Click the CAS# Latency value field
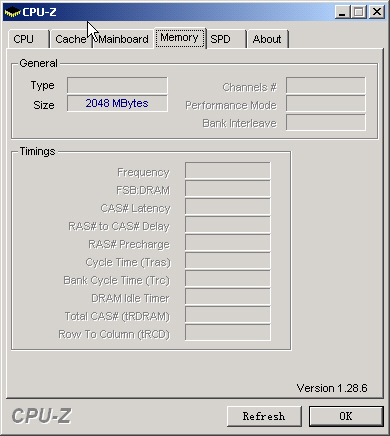The image size is (390, 436). click(228, 207)
